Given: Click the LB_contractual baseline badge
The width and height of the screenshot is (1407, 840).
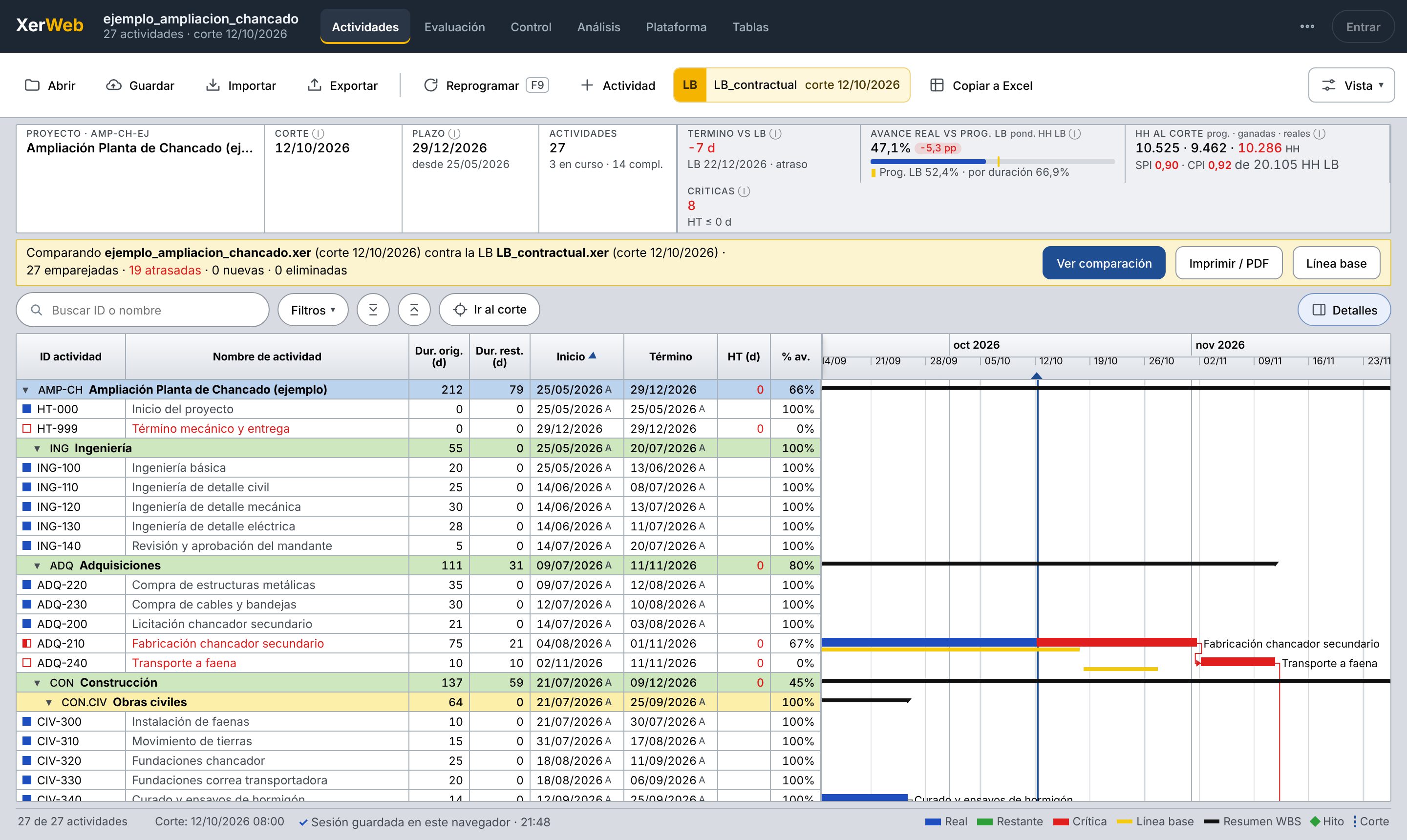Looking at the screenshot, I should pyautogui.click(x=791, y=85).
